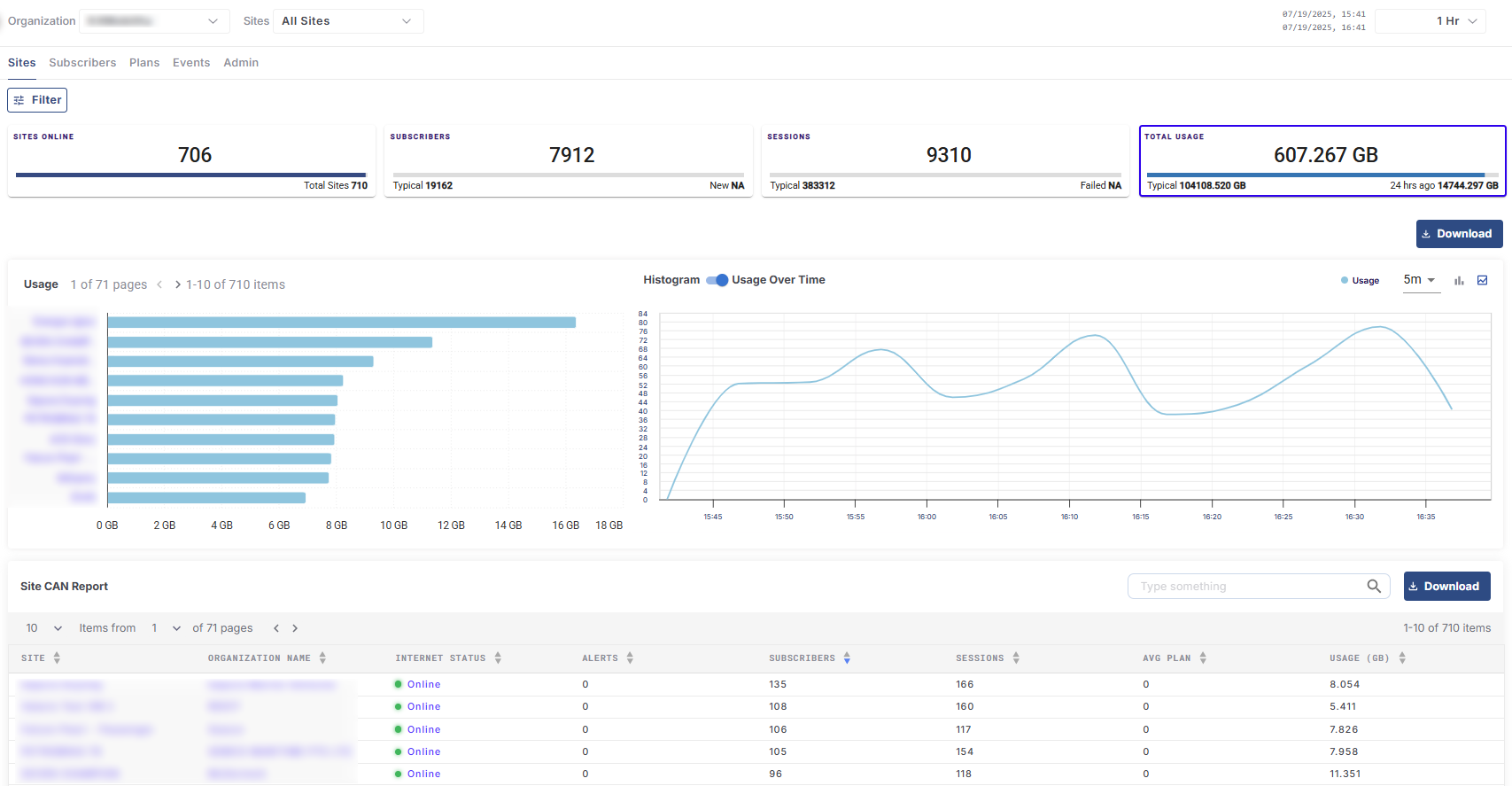Toggle the Usage legend series
Viewport: 1512px width, 786px height.
pos(1360,281)
